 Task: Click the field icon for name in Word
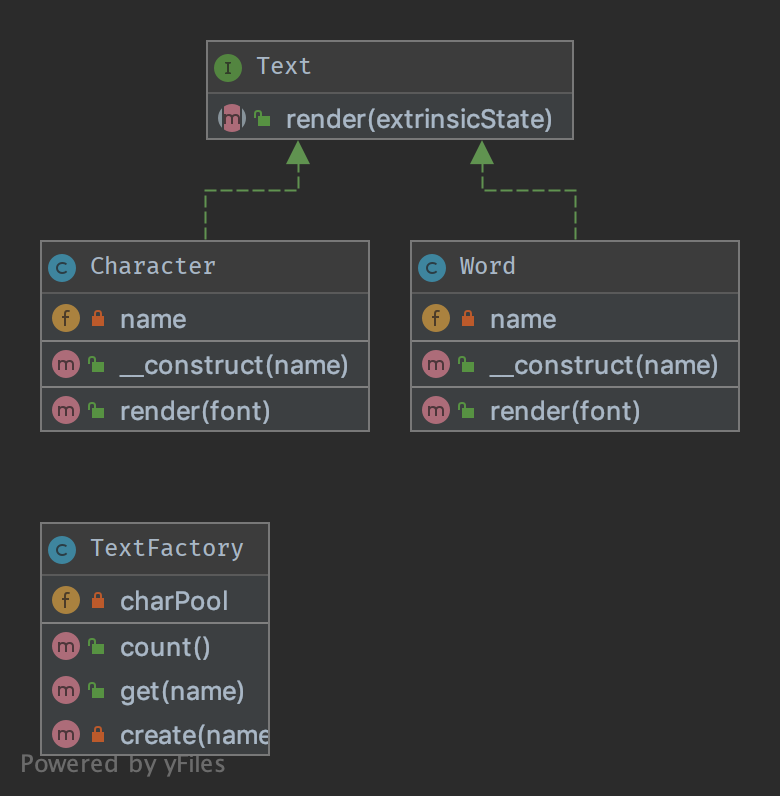pyautogui.click(x=436, y=318)
